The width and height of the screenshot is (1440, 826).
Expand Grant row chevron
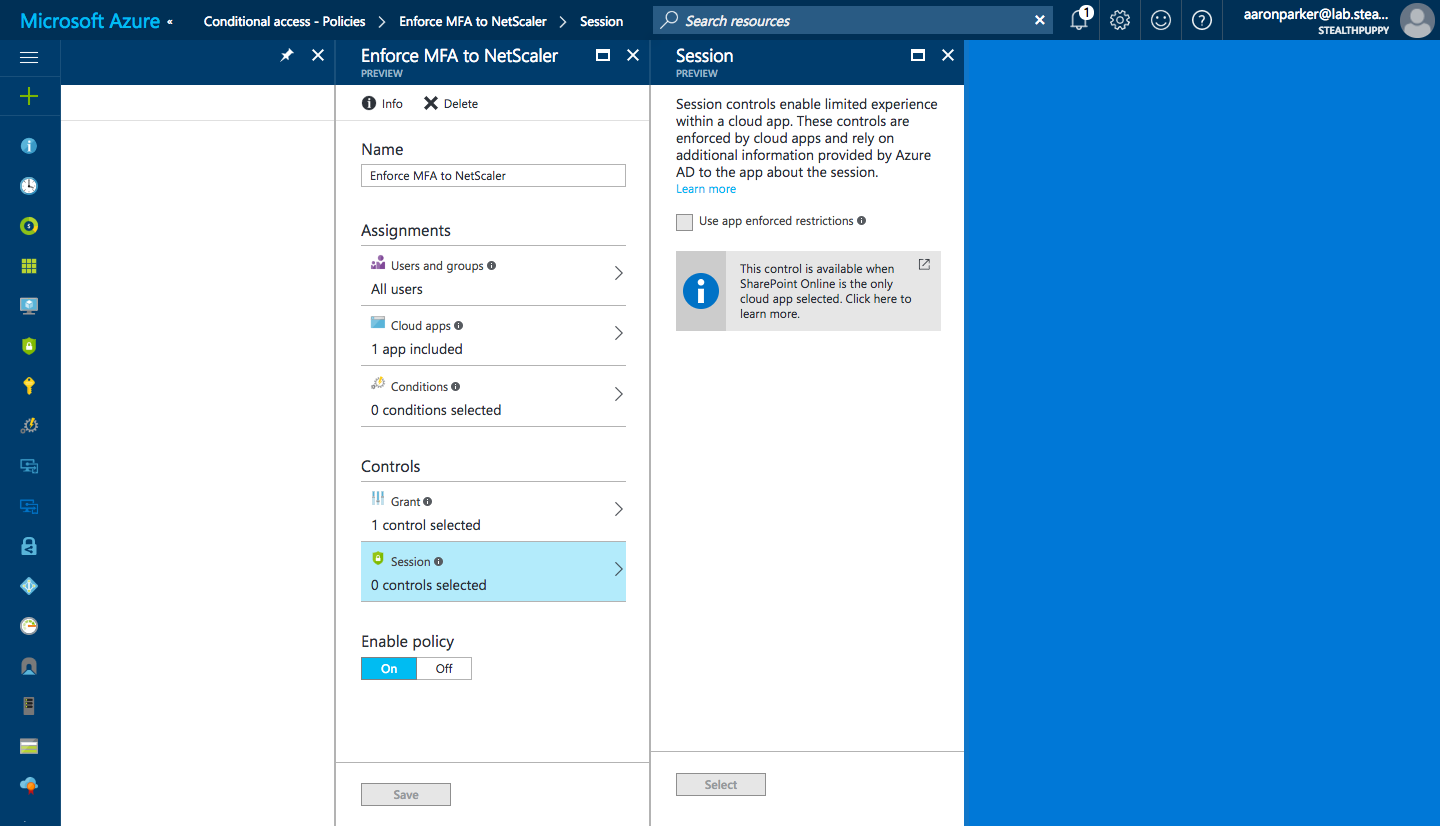[618, 509]
